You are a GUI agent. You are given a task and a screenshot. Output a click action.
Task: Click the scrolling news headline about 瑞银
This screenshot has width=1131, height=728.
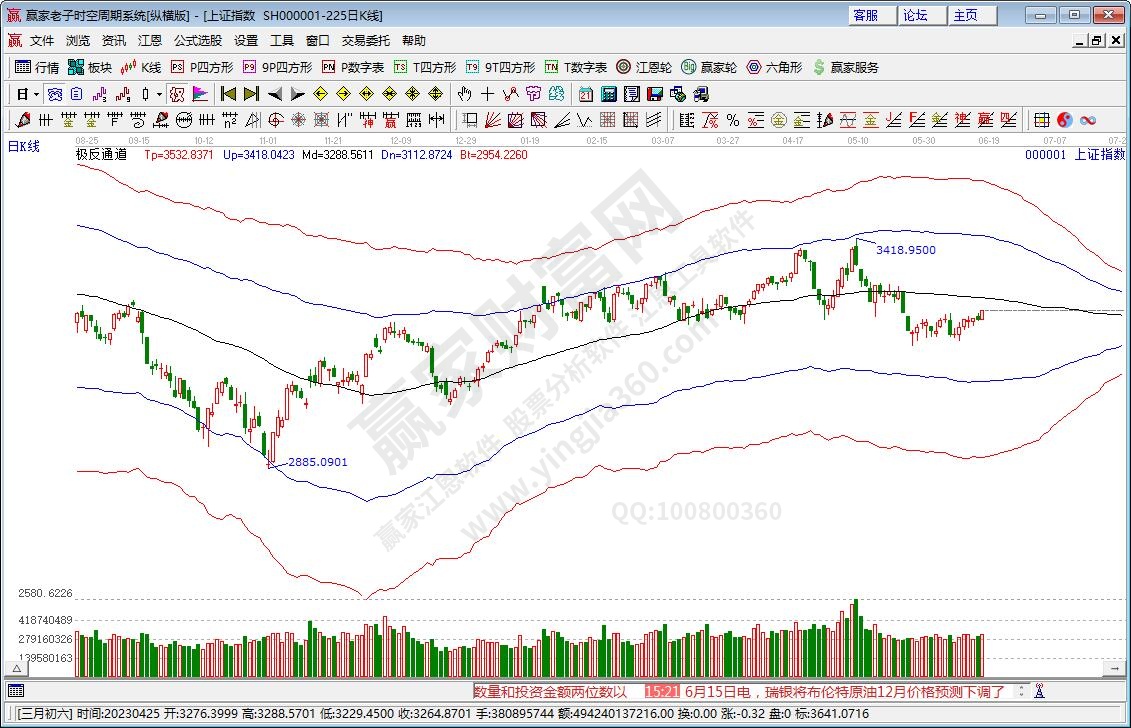(x=845, y=691)
